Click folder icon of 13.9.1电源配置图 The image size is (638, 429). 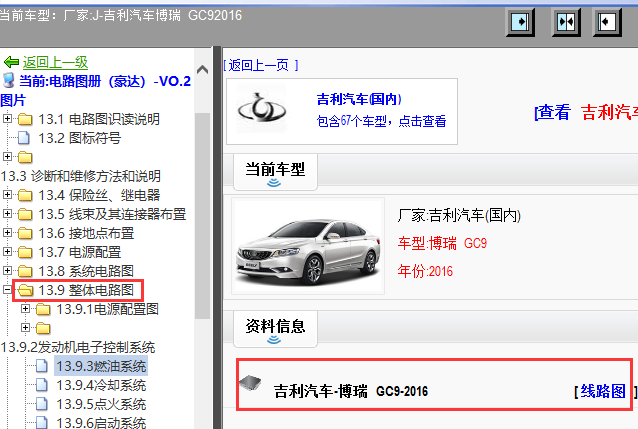tap(43, 309)
